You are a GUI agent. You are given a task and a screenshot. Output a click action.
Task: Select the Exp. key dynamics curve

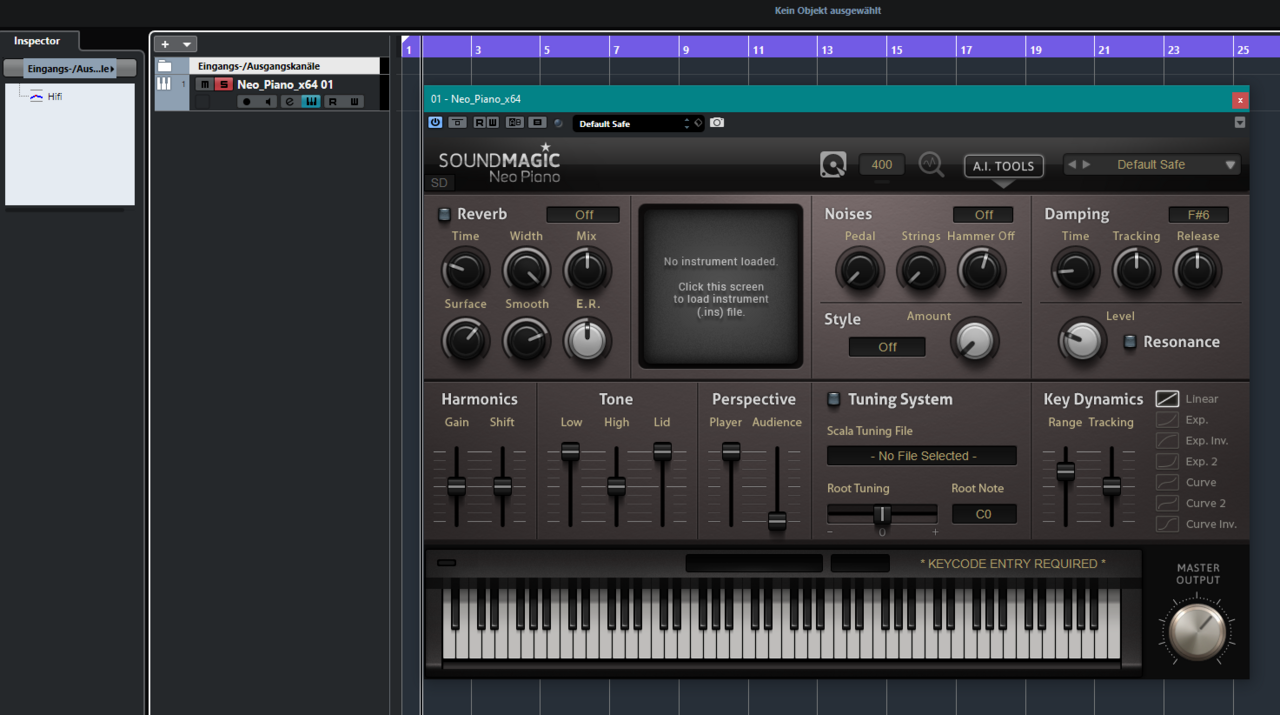point(1167,420)
